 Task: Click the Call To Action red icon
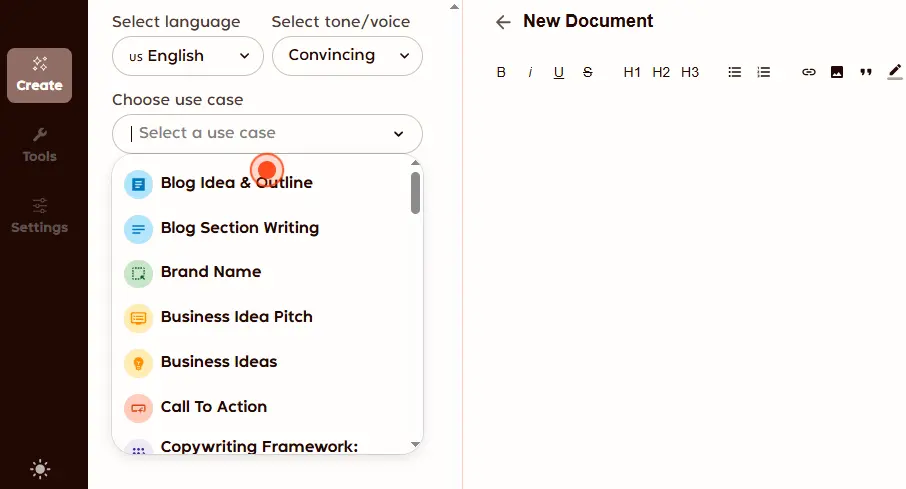[x=138, y=408]
